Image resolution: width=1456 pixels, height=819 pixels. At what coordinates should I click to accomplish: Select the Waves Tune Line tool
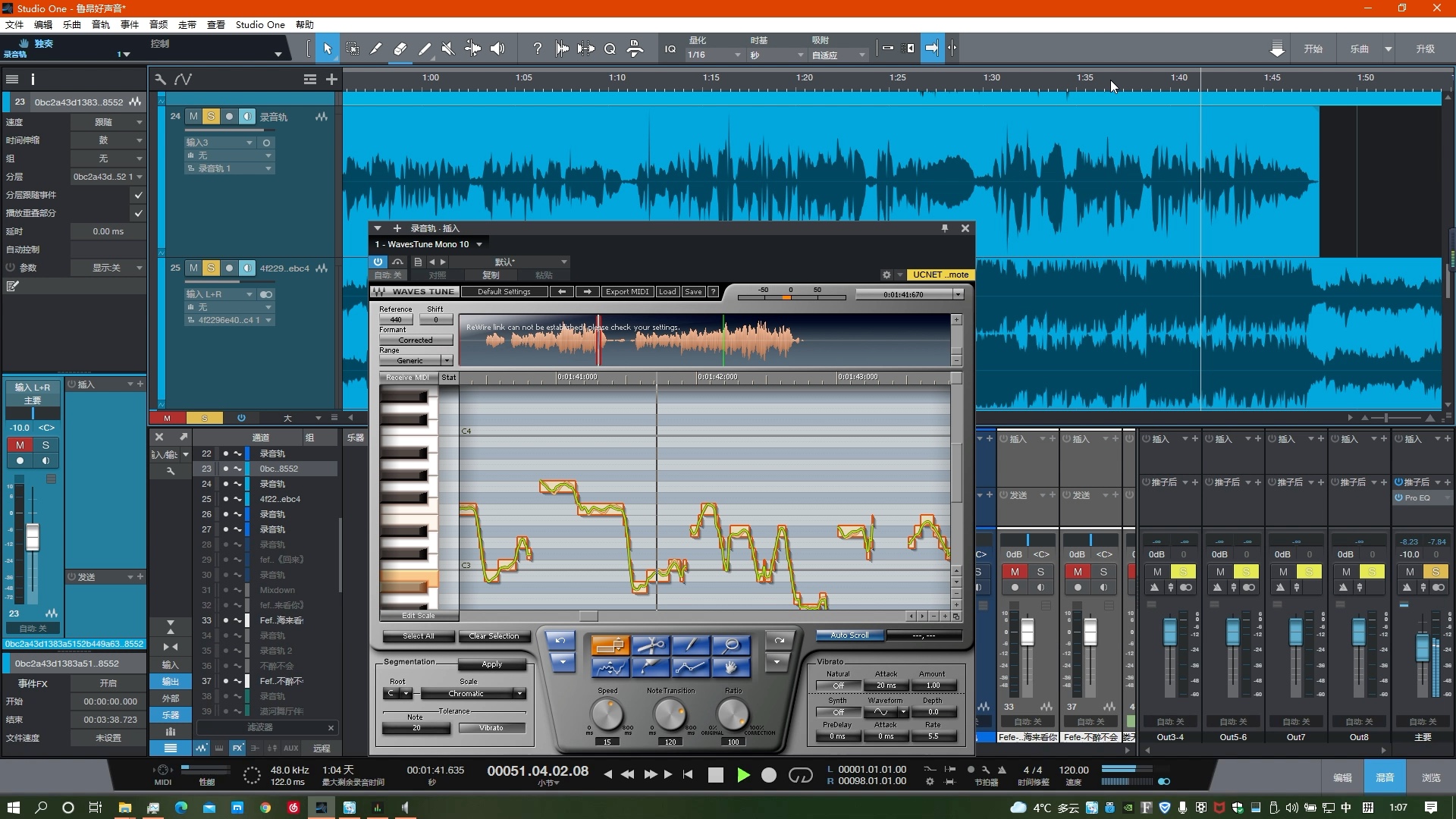click(691, 667)
